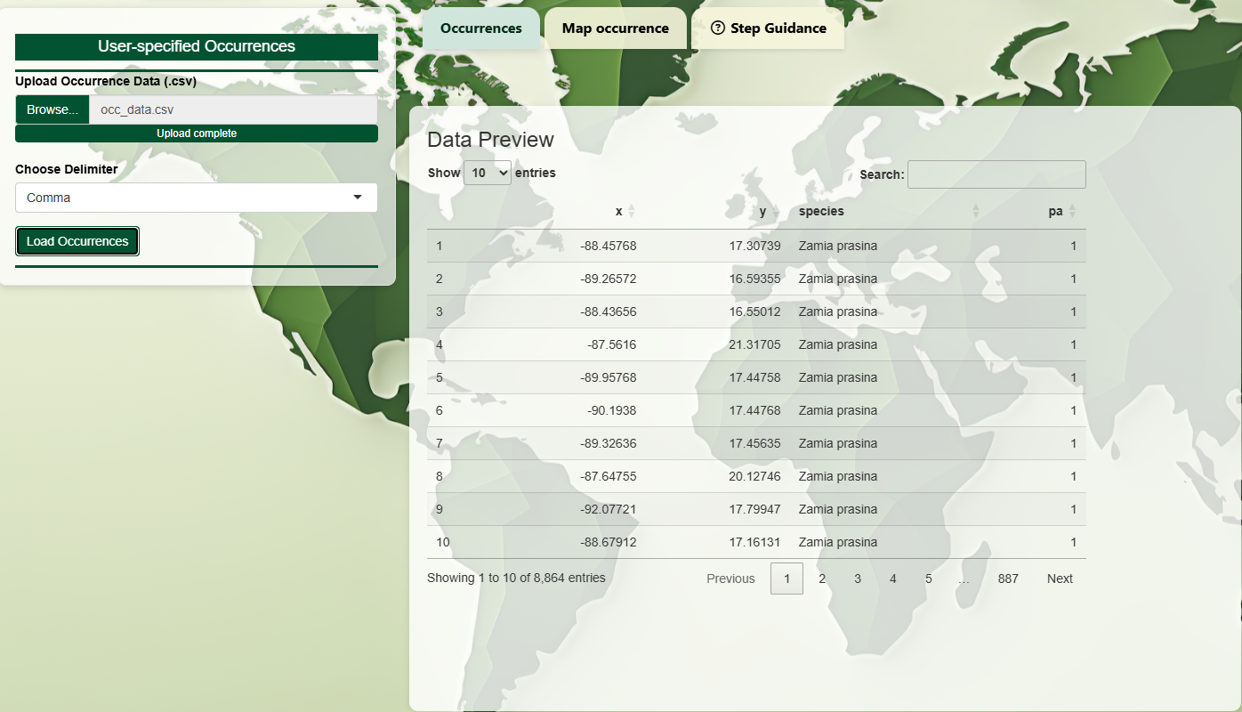Select y value 21.31705 in row 4
Viewport: 1242px width, 712px height.
pos(754,345)
